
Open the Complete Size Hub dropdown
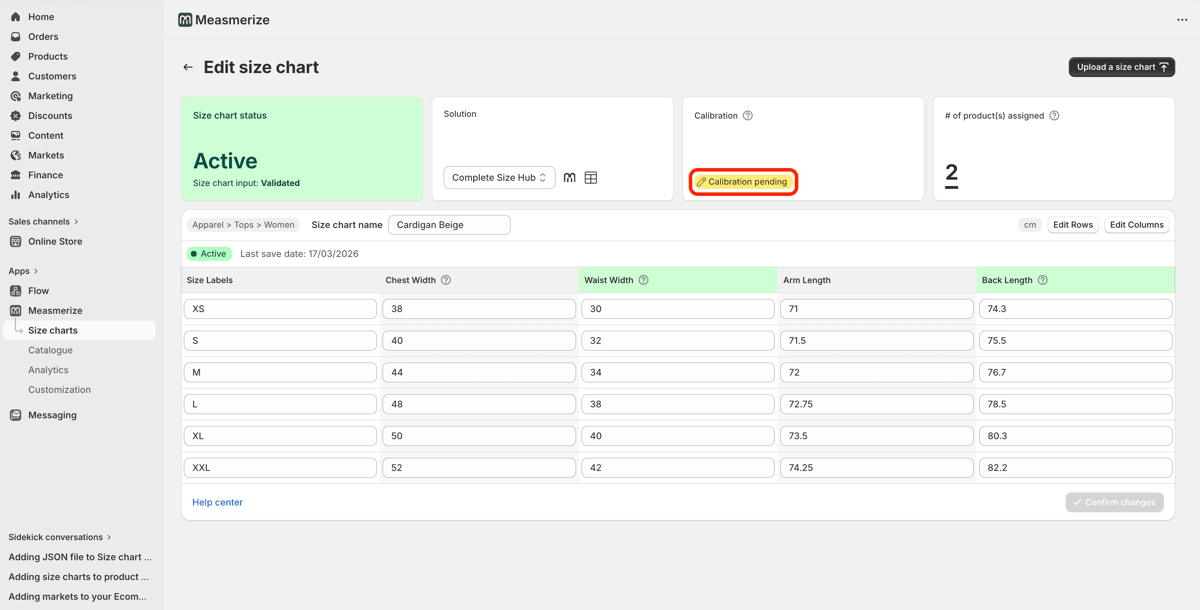499,178
